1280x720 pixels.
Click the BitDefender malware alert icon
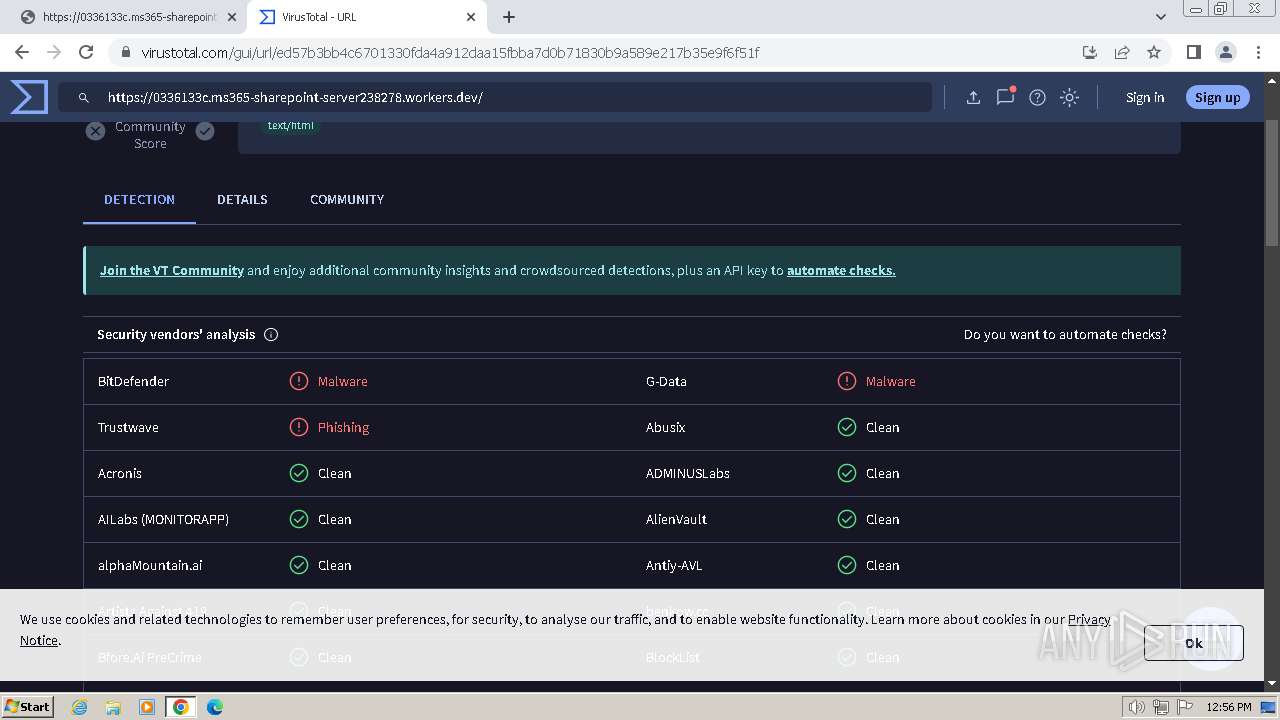(x=299, y=381)
